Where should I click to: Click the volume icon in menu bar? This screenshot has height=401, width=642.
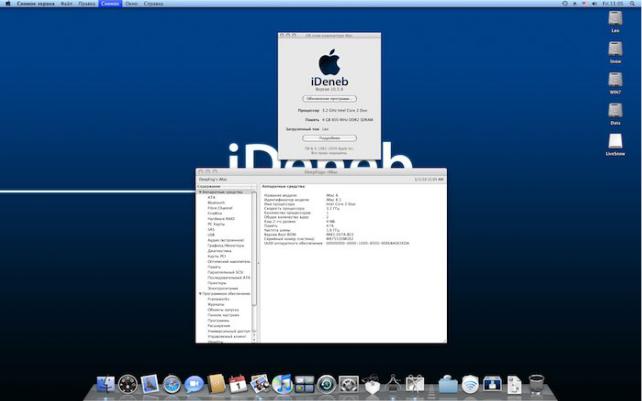(594, 3)
